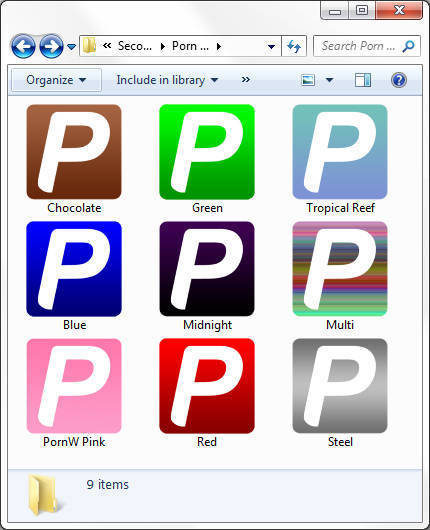
Task: Show hidden toolbar commands chevron
Action: pos(246,80)
